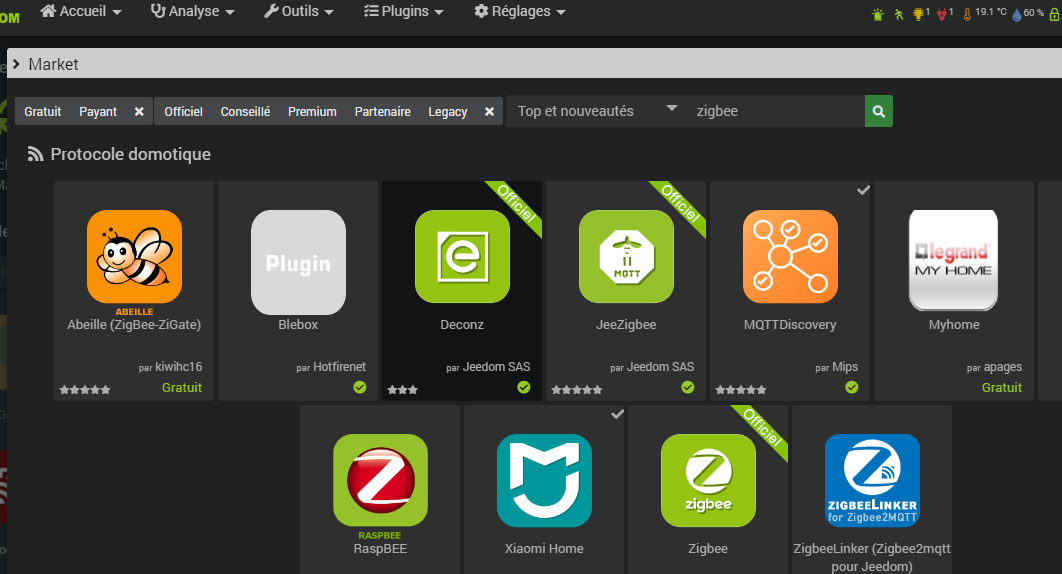Click the green check on Deconz card

pyautogui.click(x=524, y=387)
